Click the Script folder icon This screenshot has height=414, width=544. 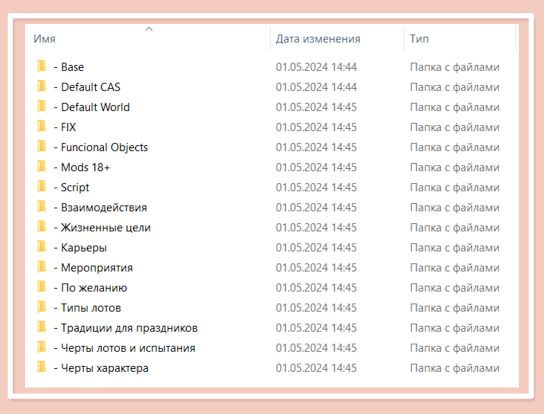coord(41,187)
